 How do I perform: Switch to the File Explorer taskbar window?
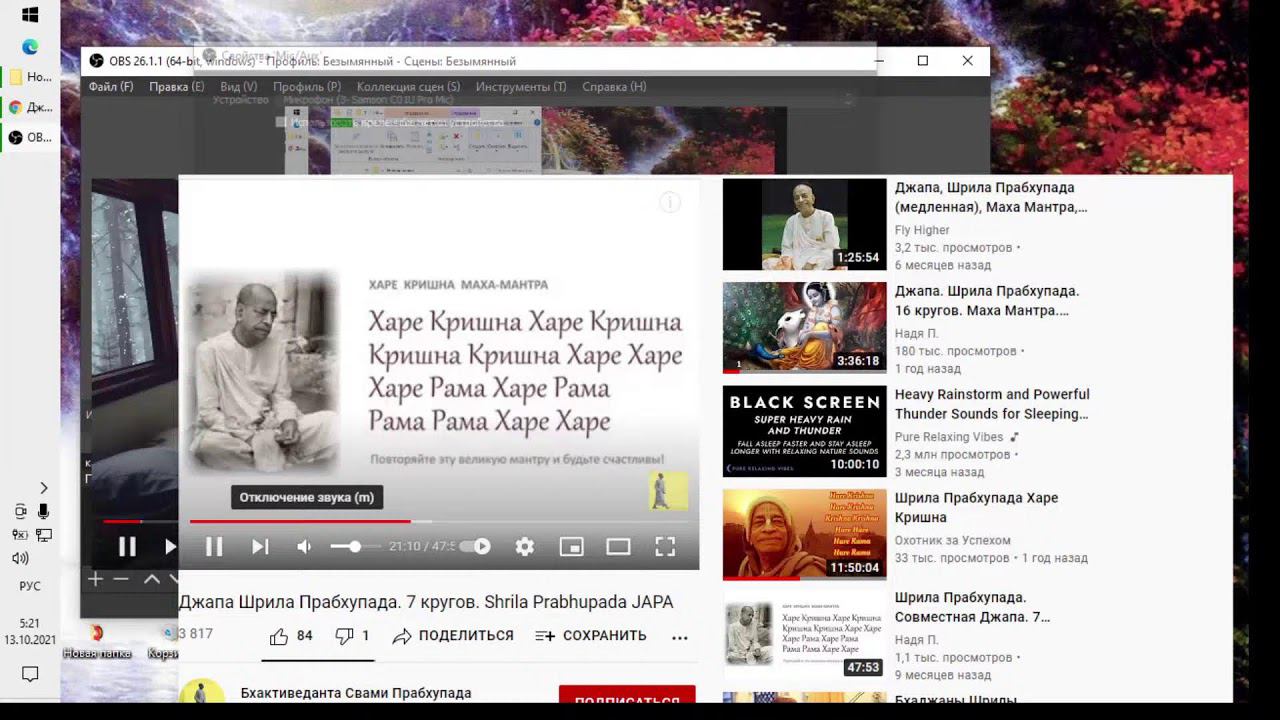[x=30, y=77]
